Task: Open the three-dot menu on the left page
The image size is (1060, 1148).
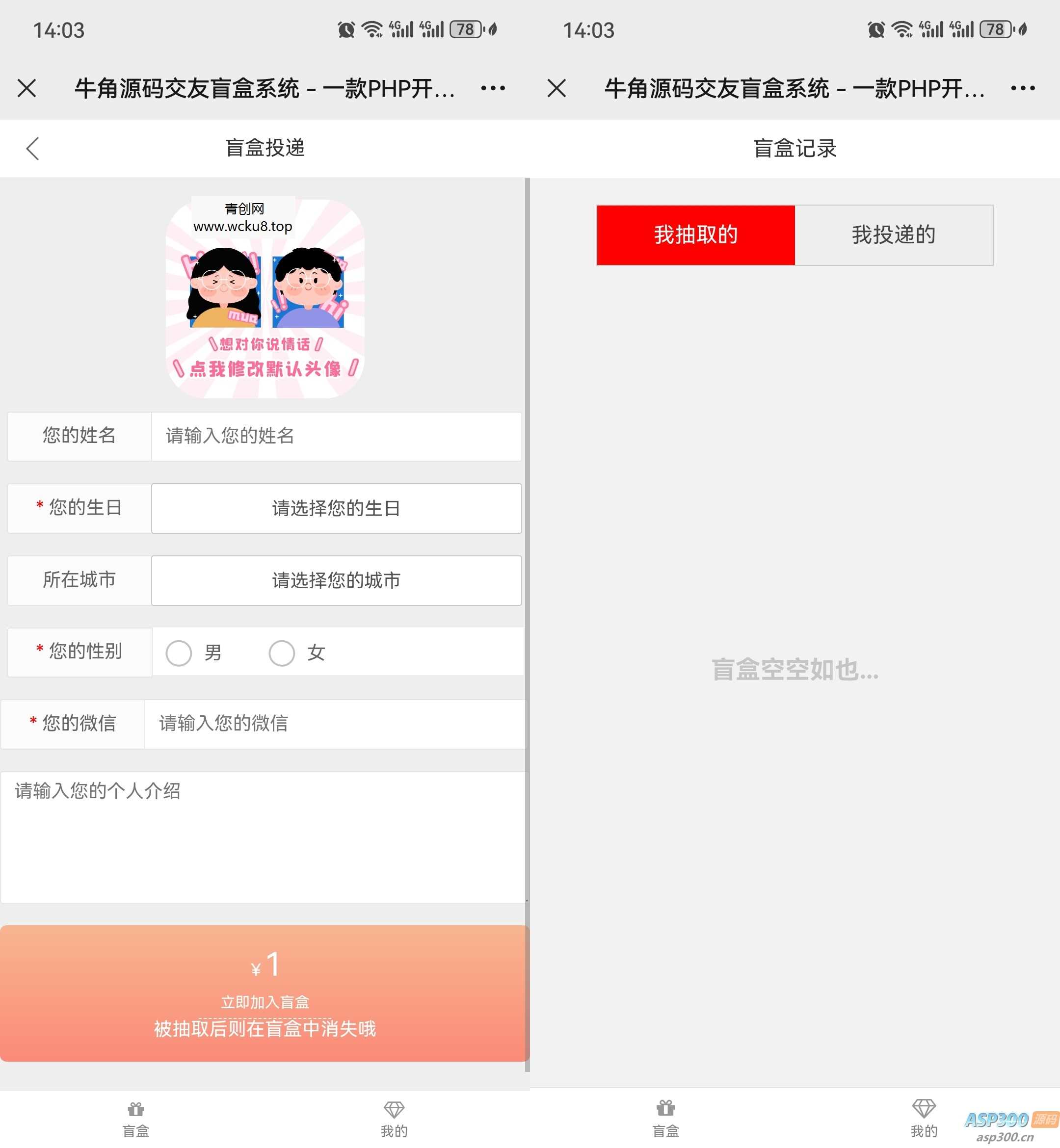Action: [492, 88]
